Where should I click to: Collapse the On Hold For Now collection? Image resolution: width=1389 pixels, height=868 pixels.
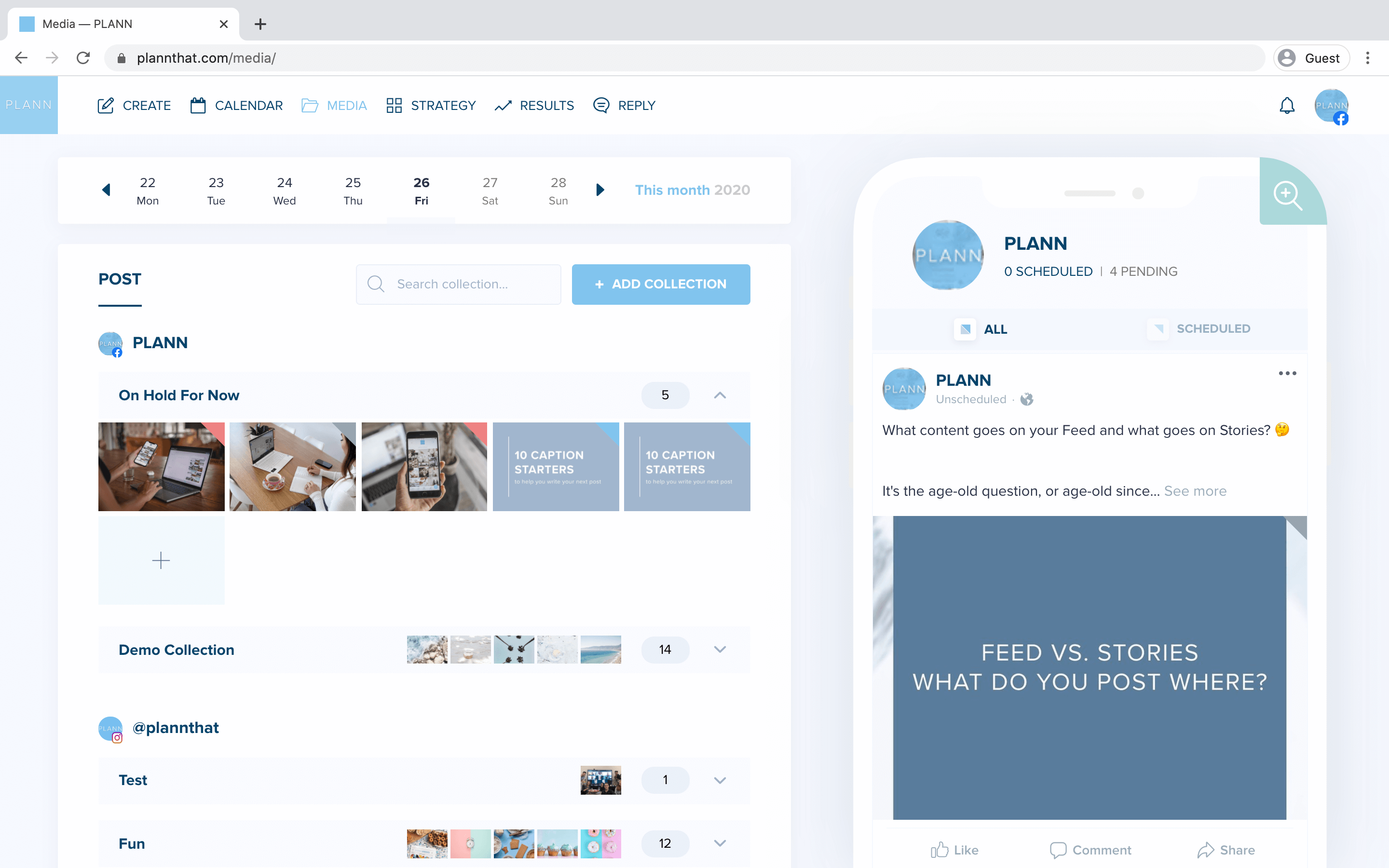720,395
